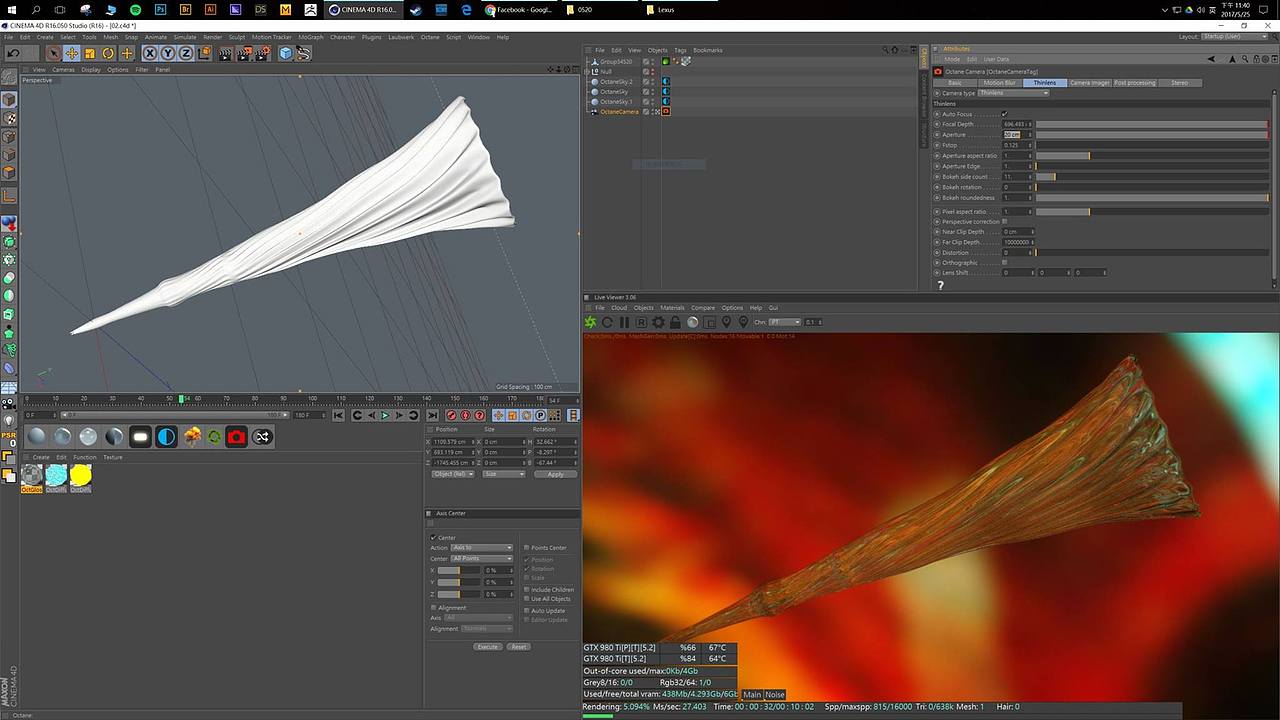Select the Move tool

tap(72, 53)
